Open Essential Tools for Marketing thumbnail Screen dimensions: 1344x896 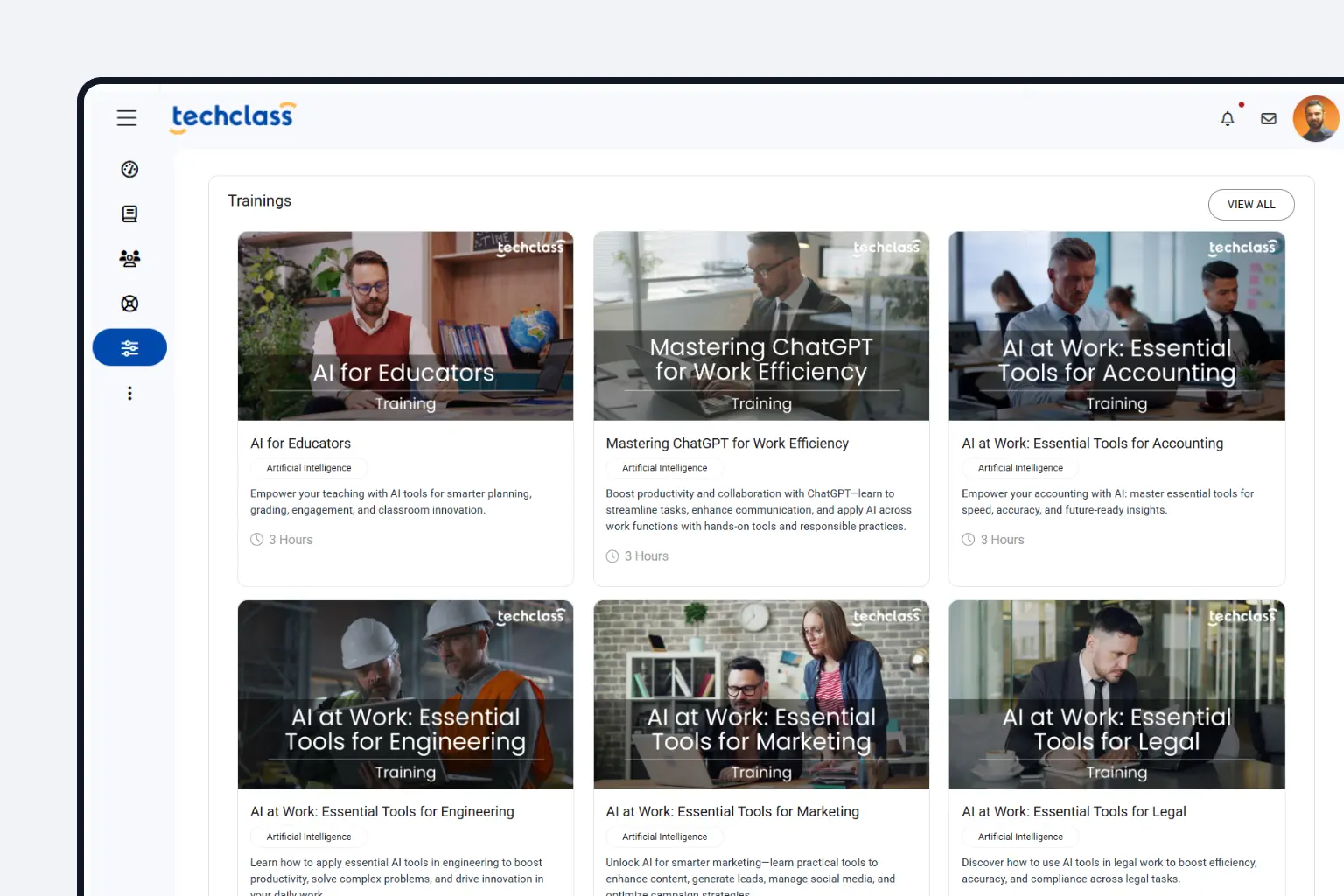(x=761, y=695)
